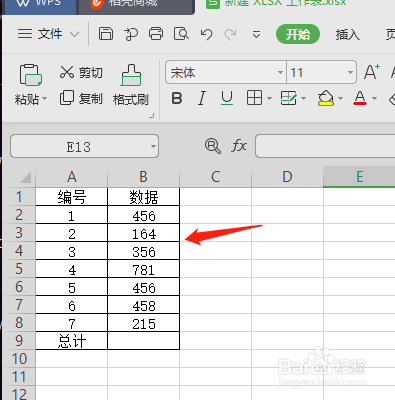Apply the red font color
The image size is (395, 400).
tap(360, 98)
